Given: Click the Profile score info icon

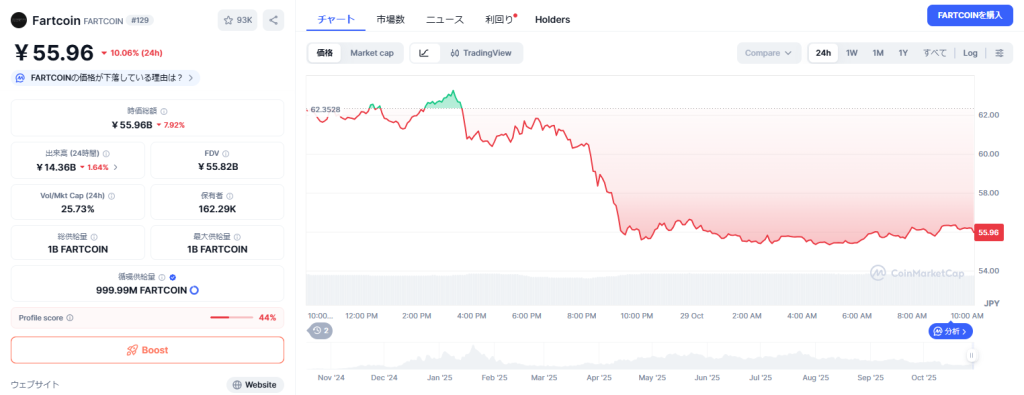Looking at the screenshot, I should coord(70,318).
